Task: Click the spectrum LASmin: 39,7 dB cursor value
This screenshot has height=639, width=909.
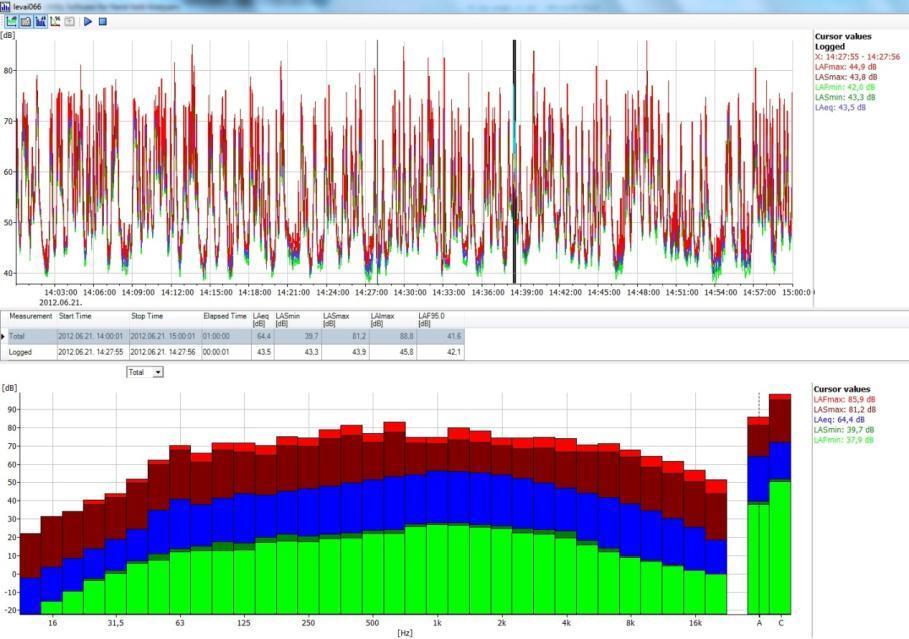Action: (843, 430)
